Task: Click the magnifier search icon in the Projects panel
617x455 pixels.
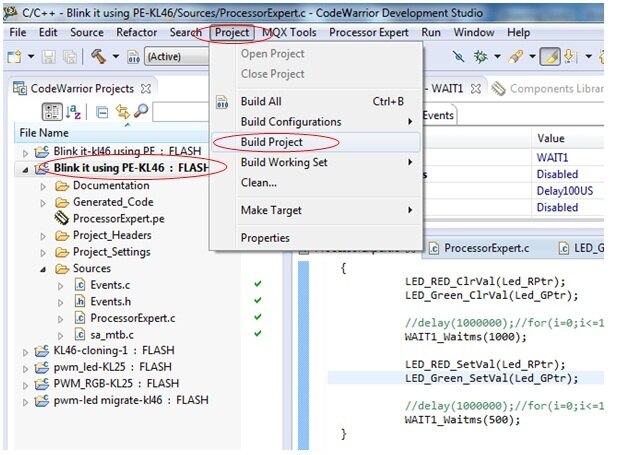Action: tap(141, 111)
